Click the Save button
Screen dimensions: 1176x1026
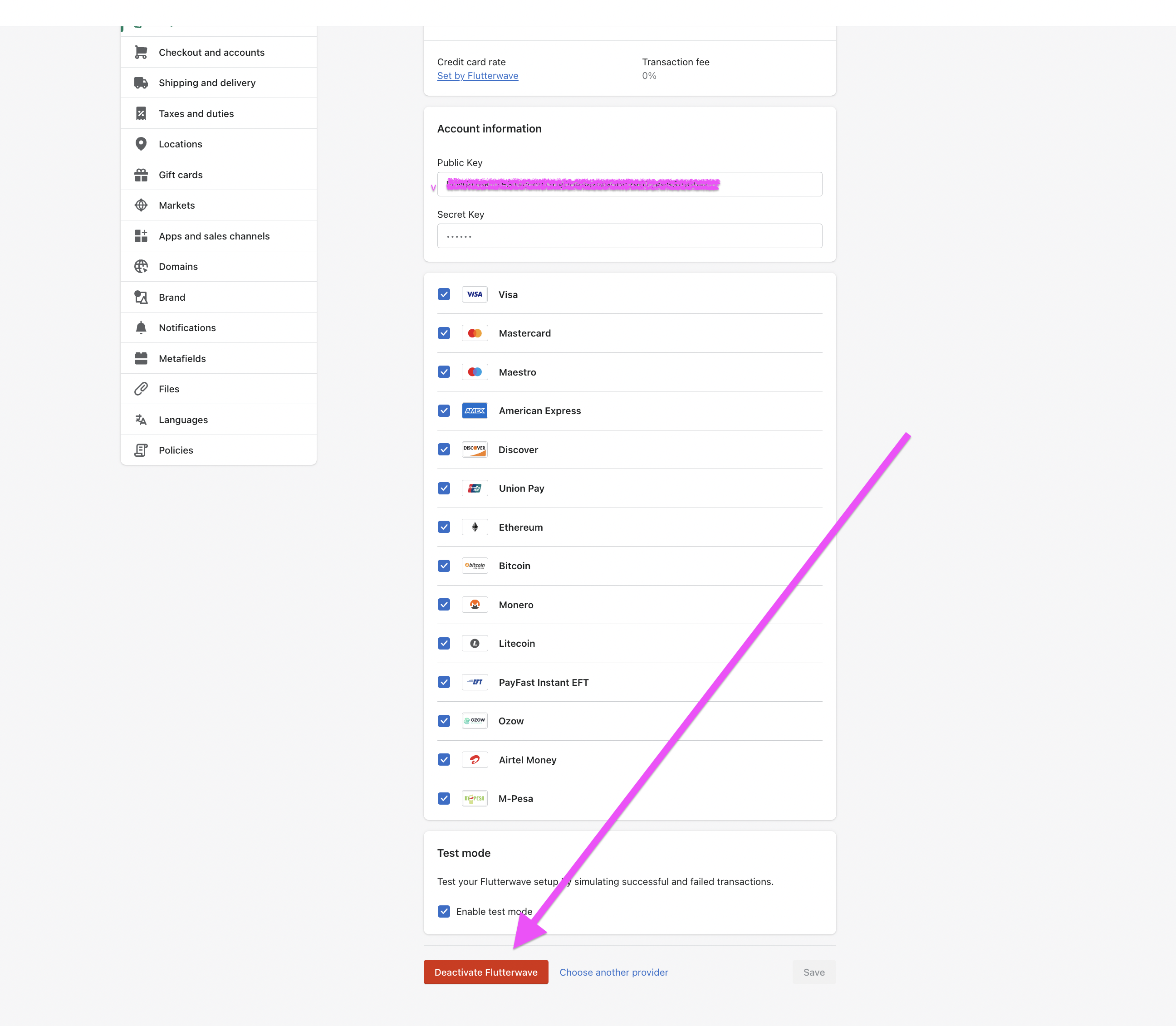pyautogui.click(x=814, y=972)
